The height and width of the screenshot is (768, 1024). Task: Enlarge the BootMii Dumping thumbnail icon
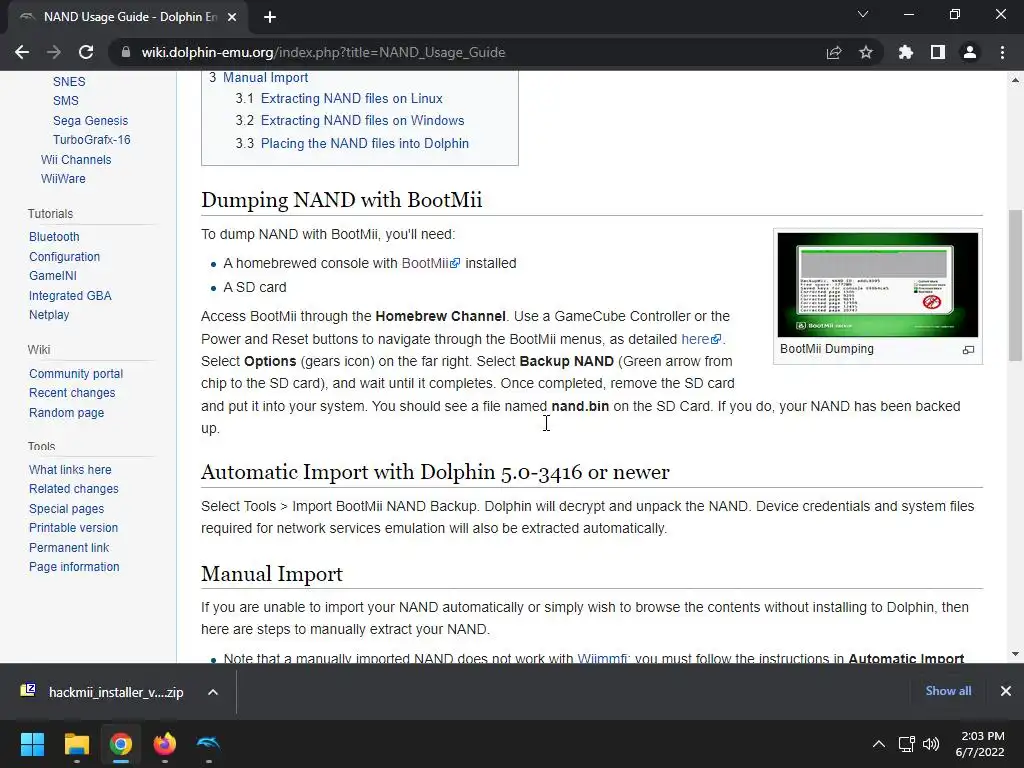[968, 350]
